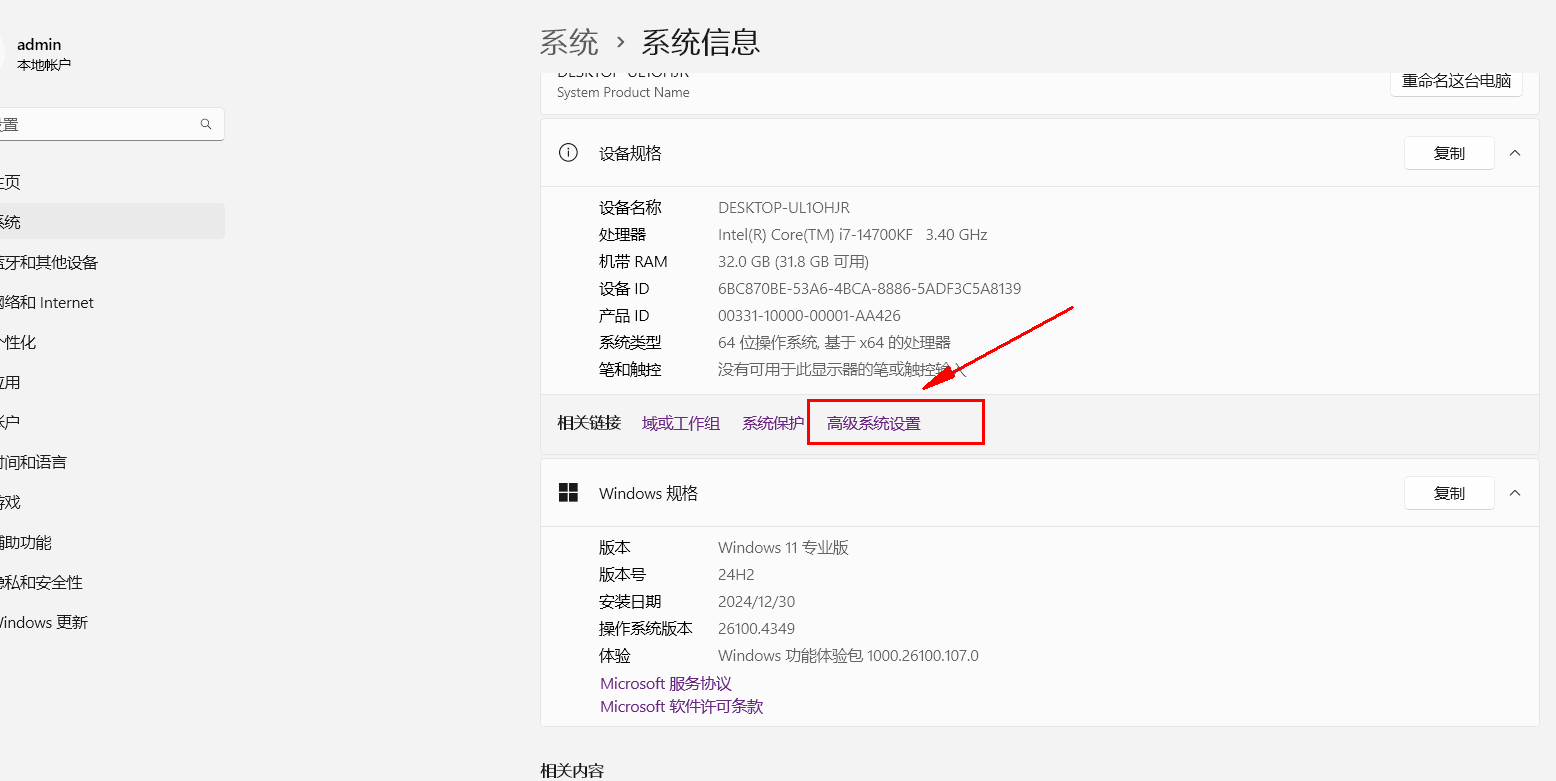Collapse the 设备规格 section chevron
This screenshot has width=1556, height=781.
click(1515, 153)
